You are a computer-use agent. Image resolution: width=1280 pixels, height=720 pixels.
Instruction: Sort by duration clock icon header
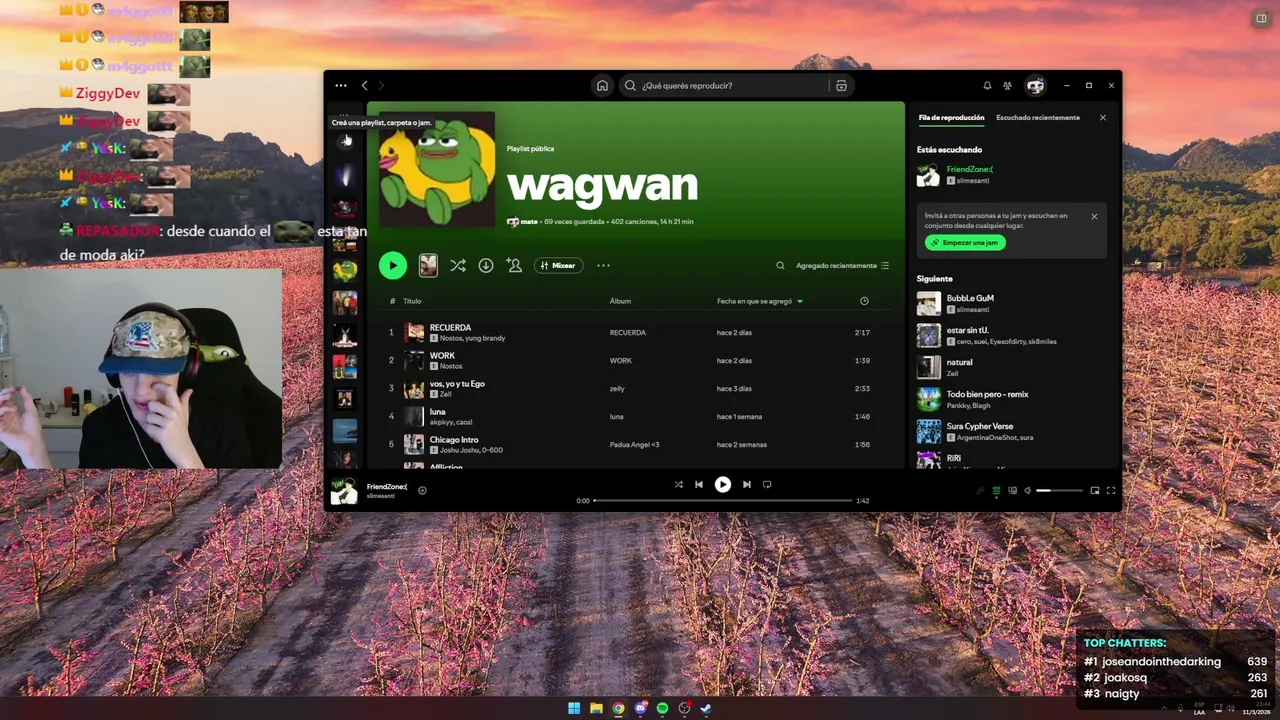point(864,301)
